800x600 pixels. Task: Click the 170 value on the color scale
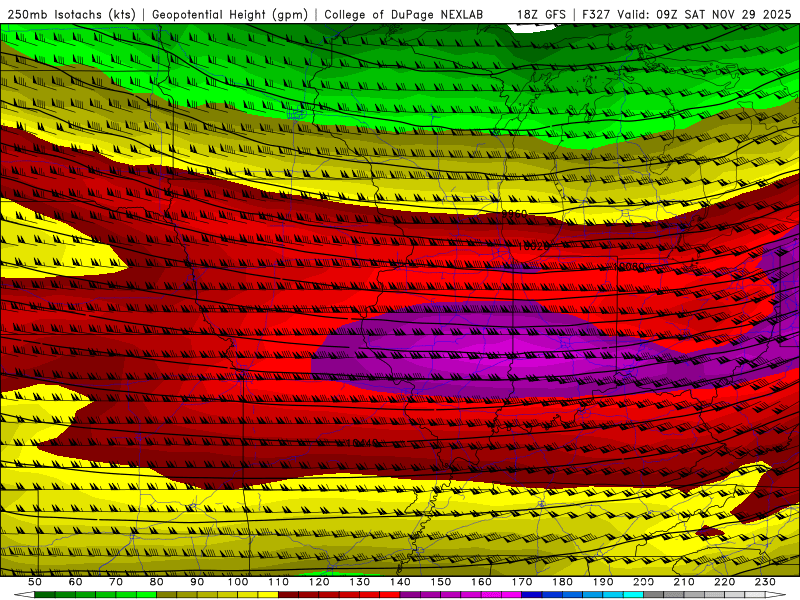tap(522, 582)
